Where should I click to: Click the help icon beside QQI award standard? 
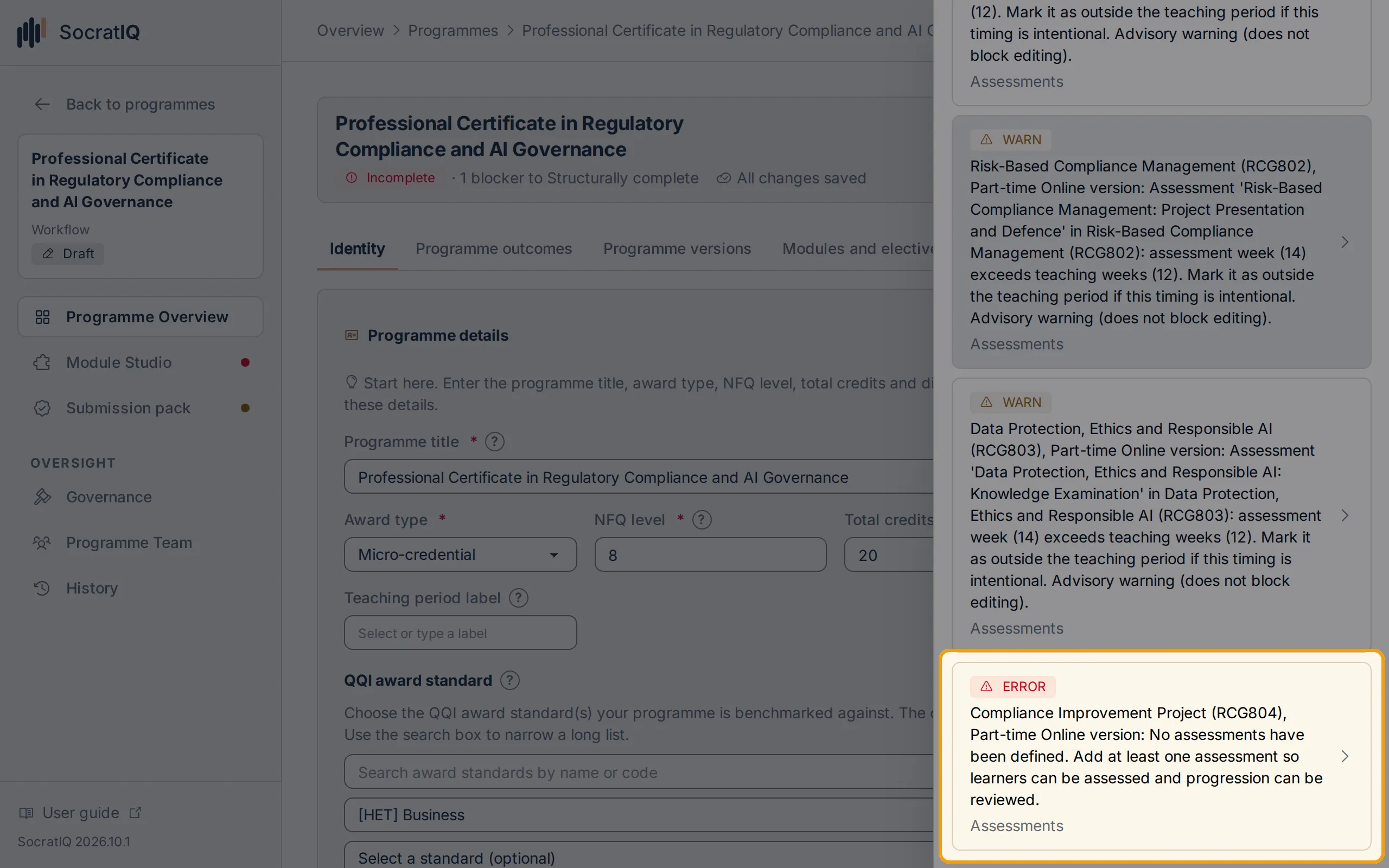tap(509, 680)
